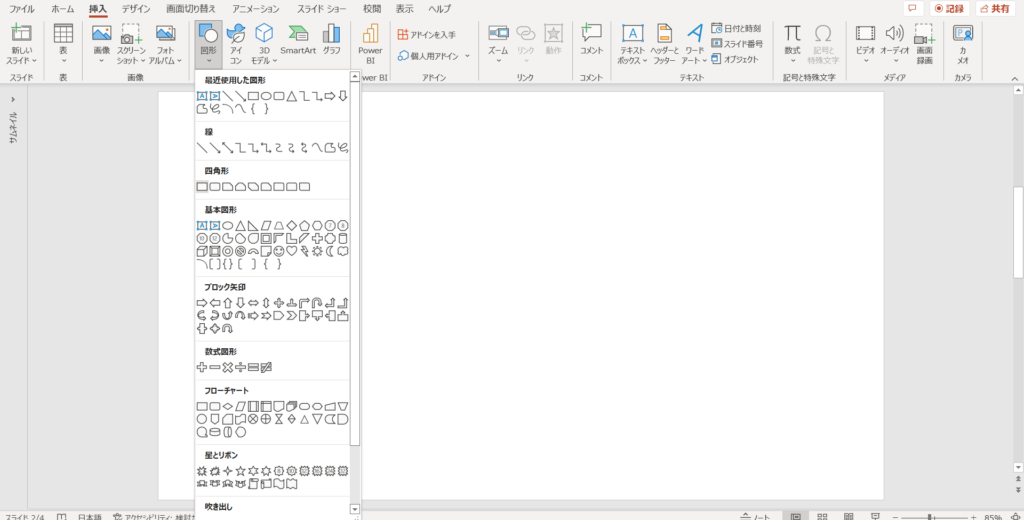Screen dimensions: 1024x520
Task: Open the ヘッダーとフッター dialog
Action: 664,44
